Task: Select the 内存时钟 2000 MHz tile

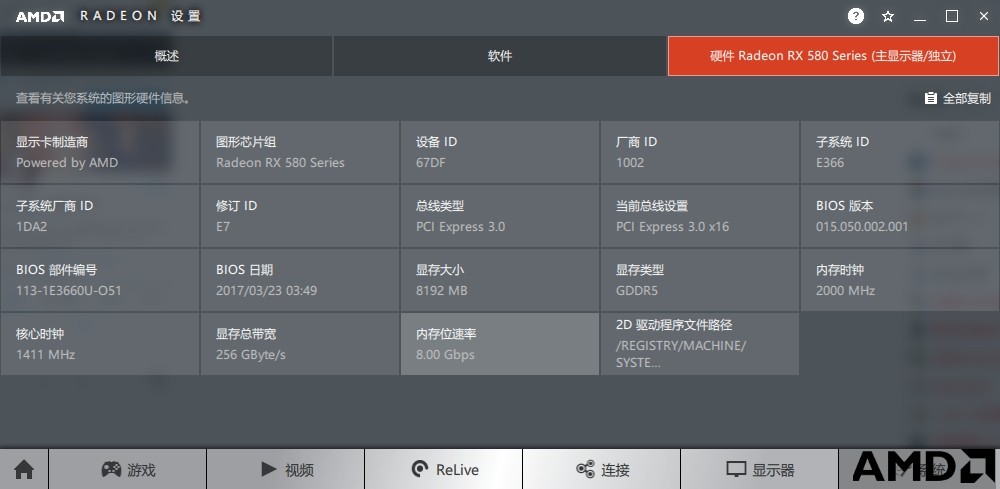Action: coord(900,280)
